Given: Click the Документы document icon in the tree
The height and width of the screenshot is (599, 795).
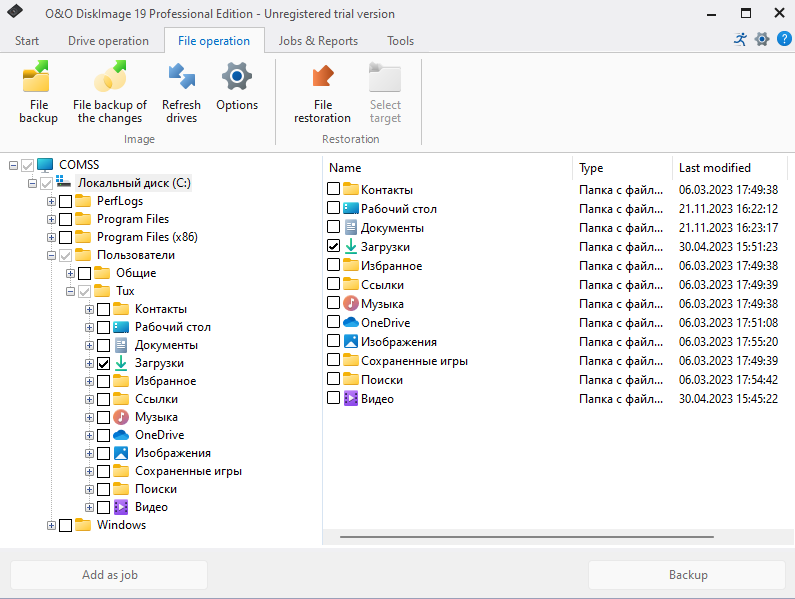Looking at the screenshot, I should (121, 345).
